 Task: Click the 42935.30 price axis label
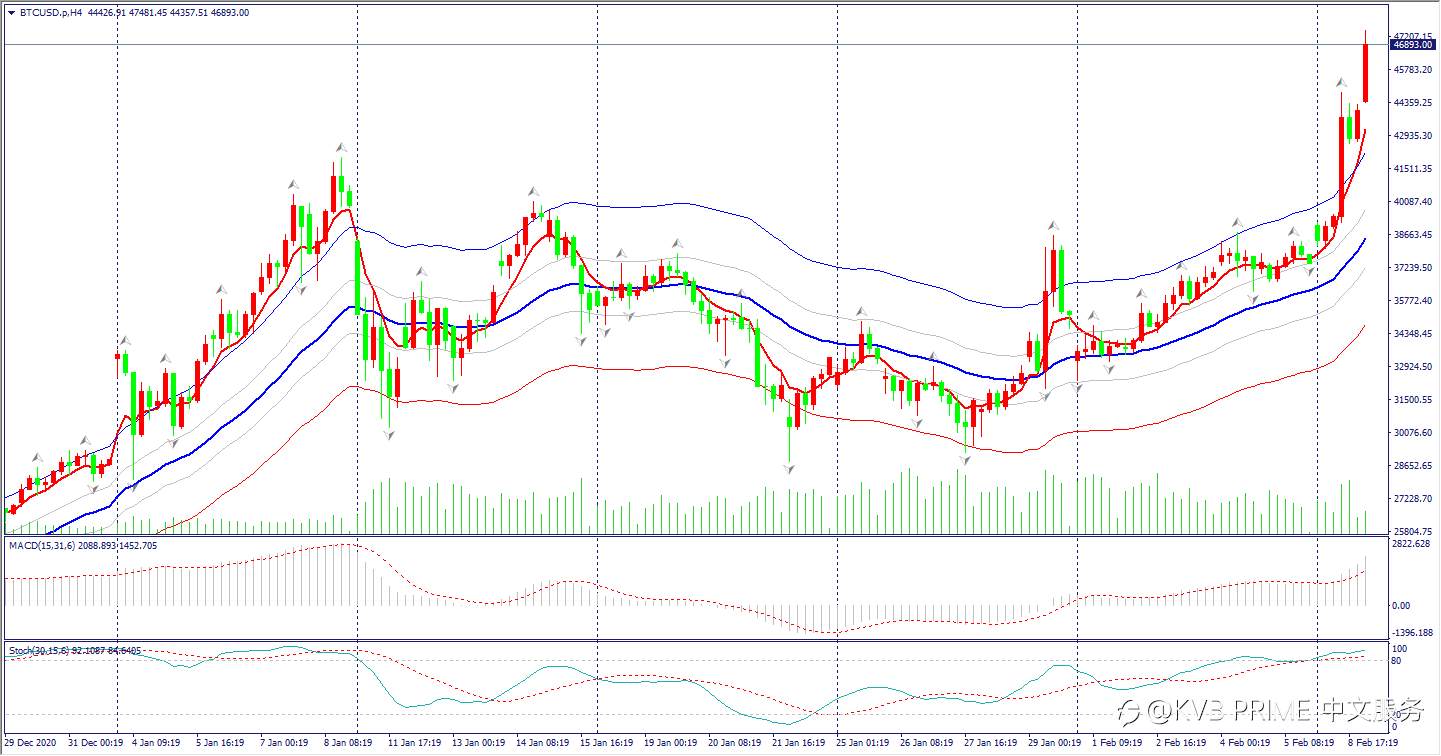pos(1414,135)
